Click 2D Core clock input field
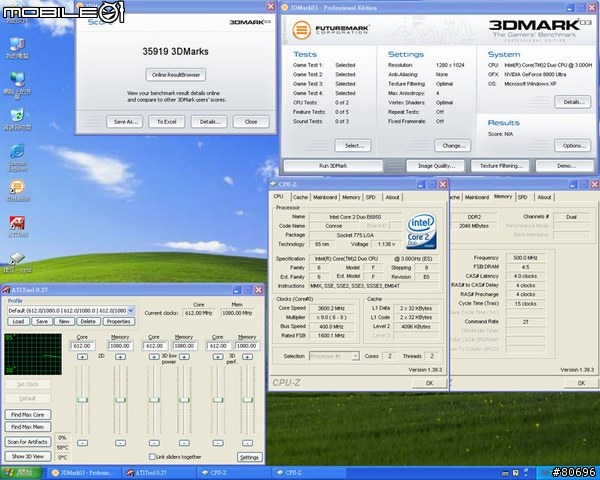This screenshot has height=480, width=600. point(82,346)
